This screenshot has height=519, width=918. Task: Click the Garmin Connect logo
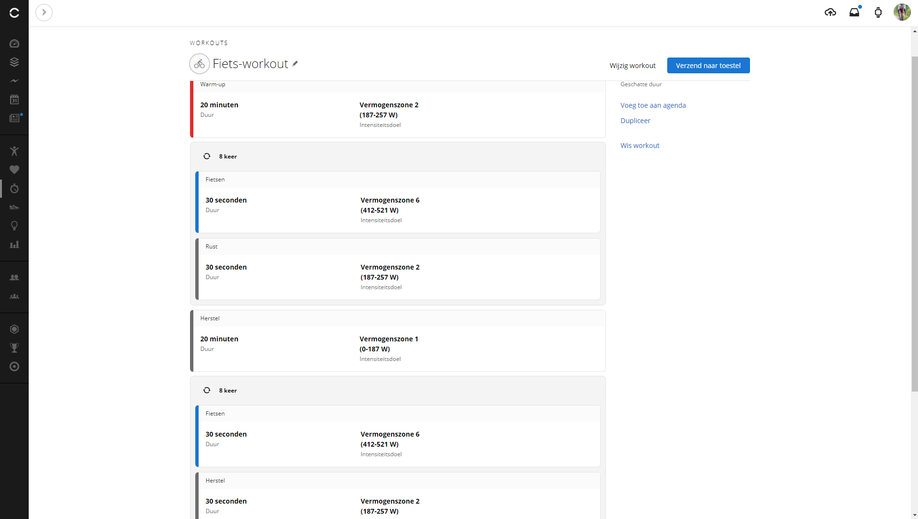click(x=14, y=12)
